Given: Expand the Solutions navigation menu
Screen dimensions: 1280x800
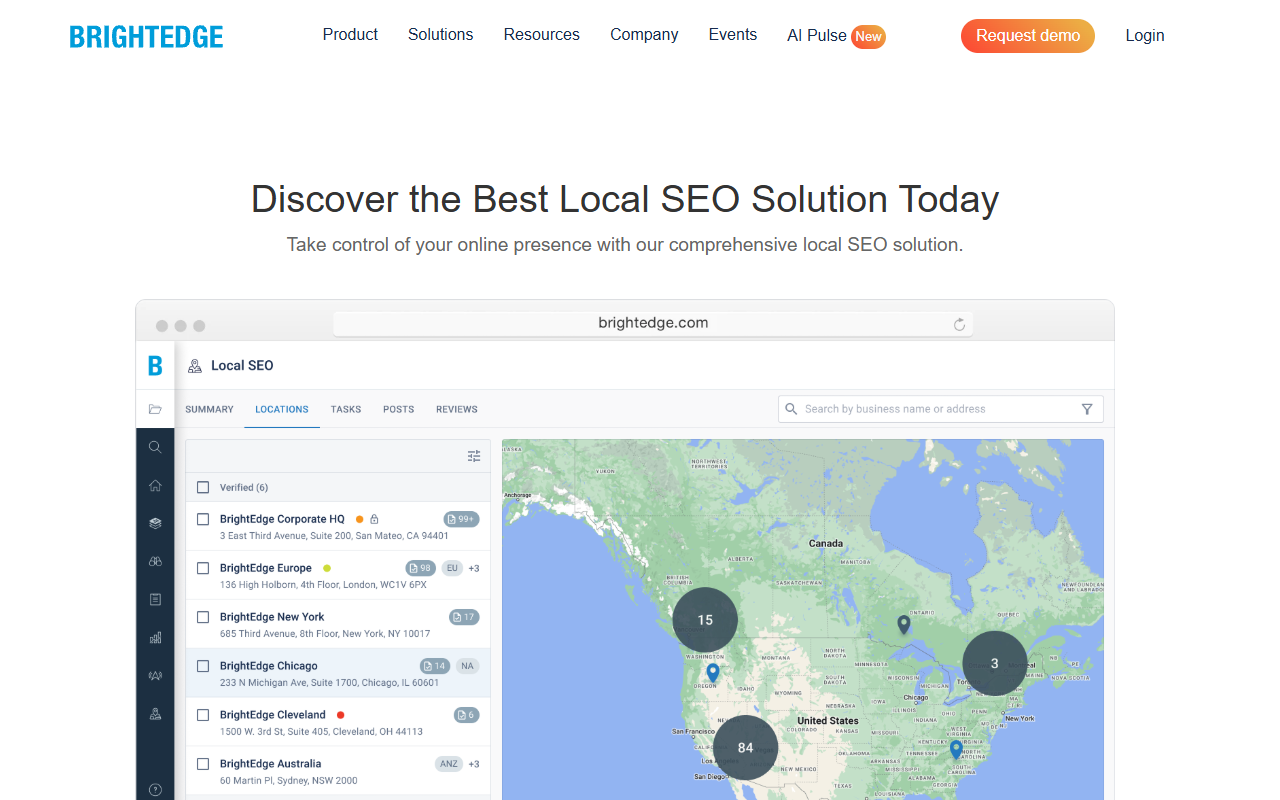Looking at the screenshot, I should [441, 35].
